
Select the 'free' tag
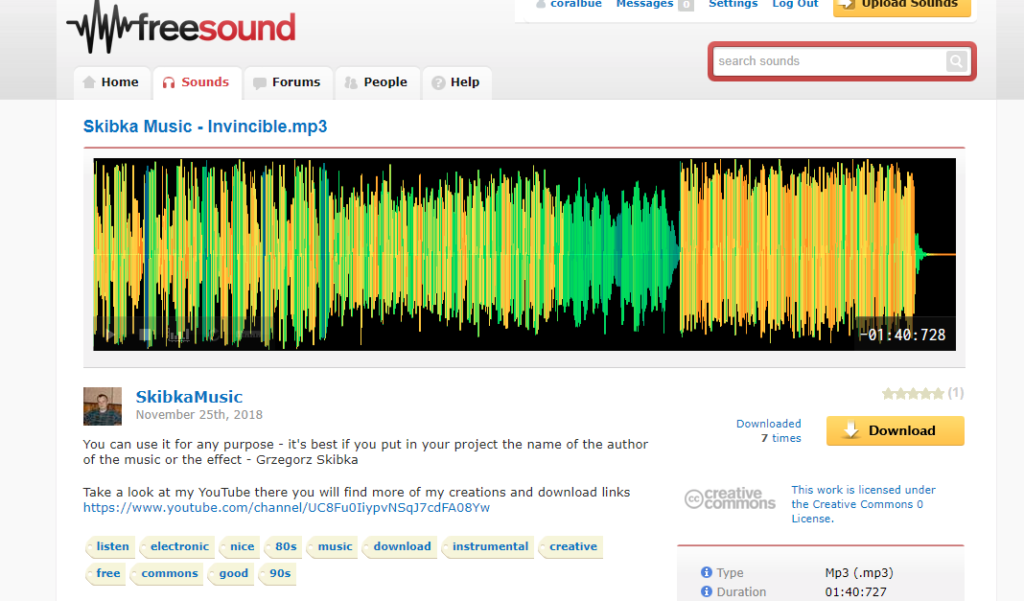point(108,574)
